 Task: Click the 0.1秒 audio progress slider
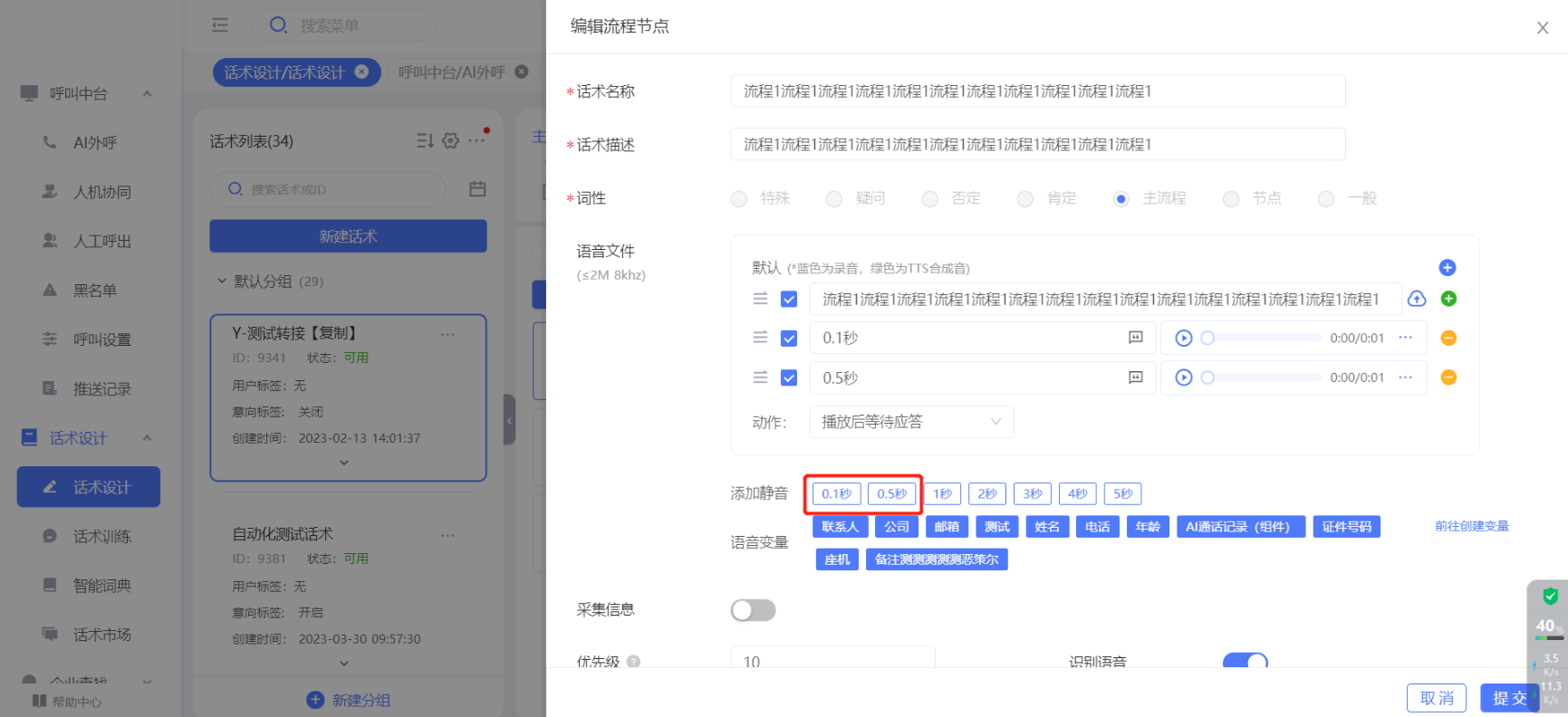point(1263,339)
